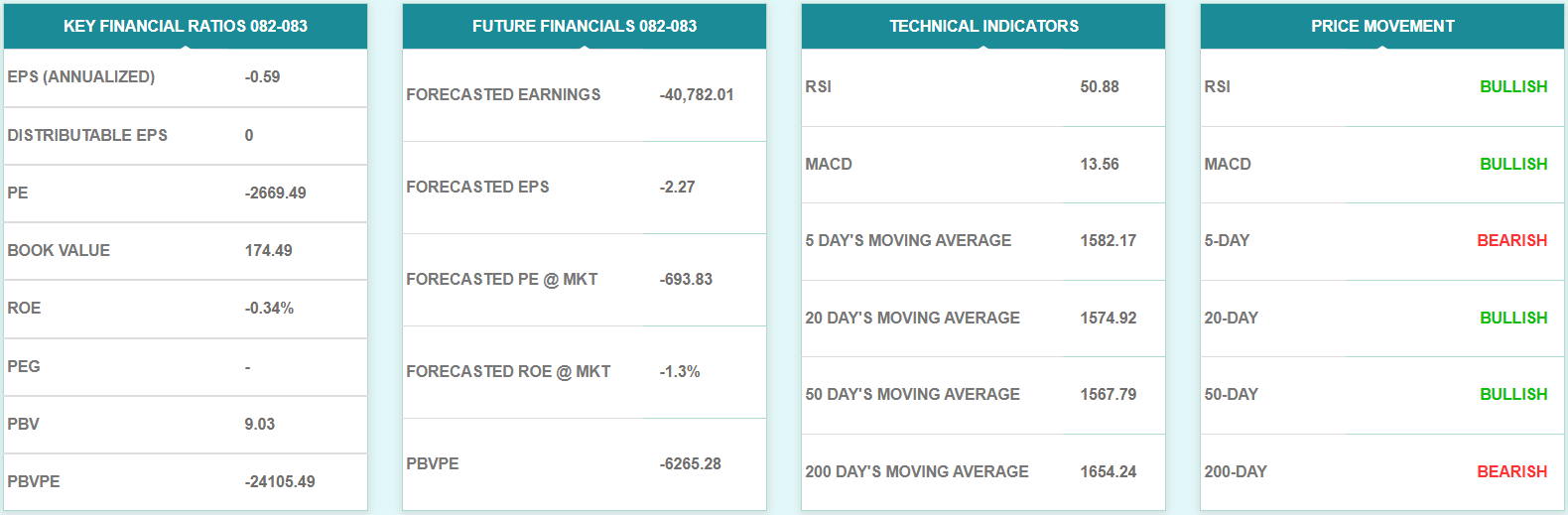The width and height of the screenshot is (1568, 515).
Task: Click the Key Financial Ratios 082-083 header
Action: click(186, 27)
